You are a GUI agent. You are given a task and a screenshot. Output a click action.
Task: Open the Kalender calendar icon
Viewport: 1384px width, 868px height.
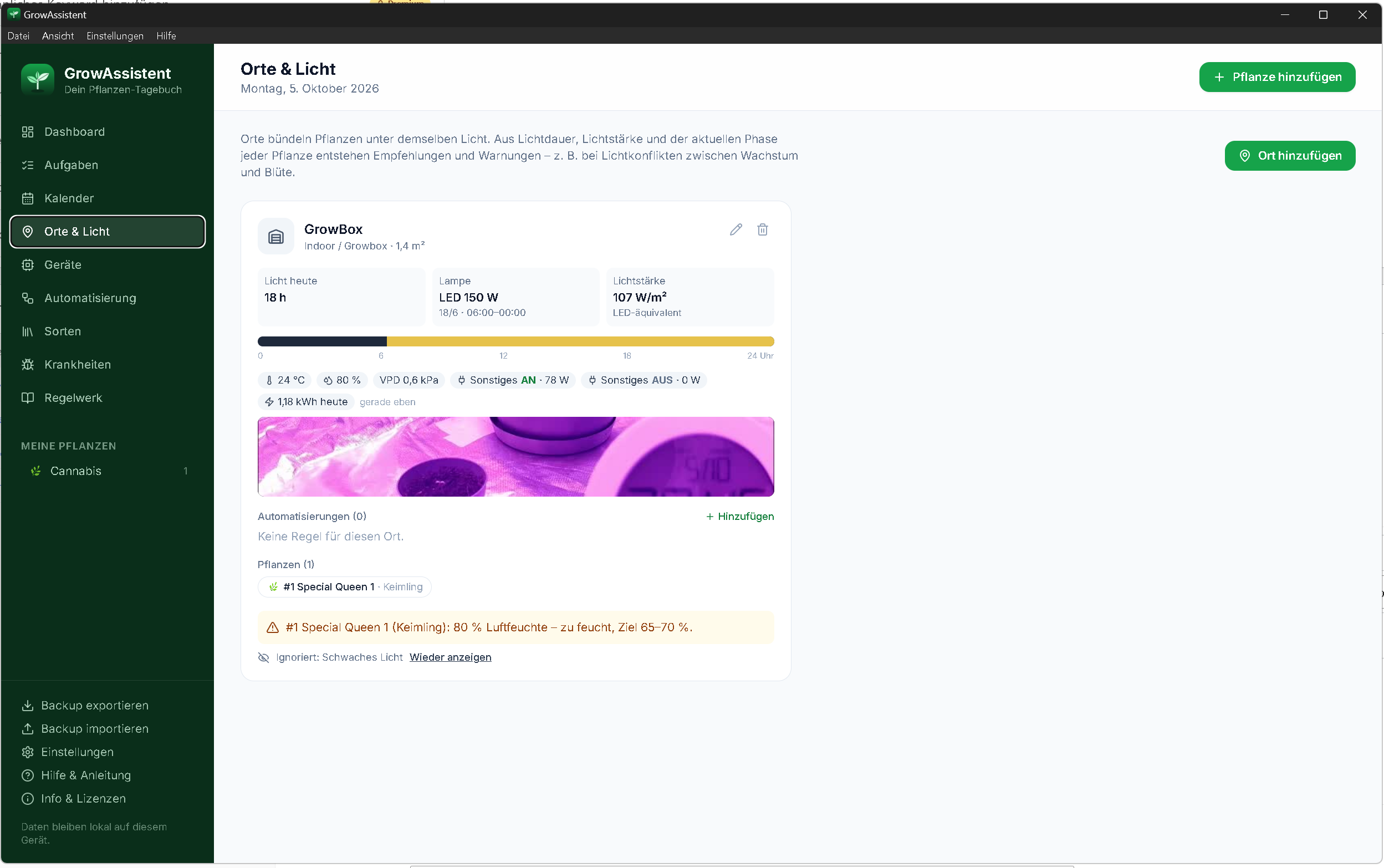28,198
